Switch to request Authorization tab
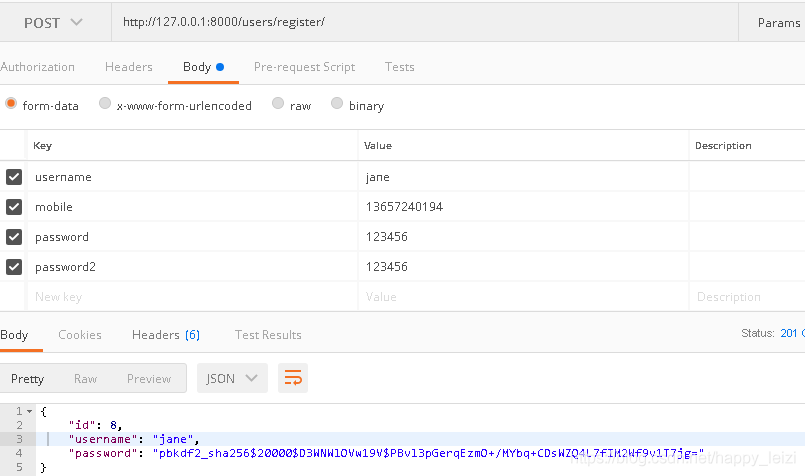Screen dimensions: 805x476 click(37, 67)
